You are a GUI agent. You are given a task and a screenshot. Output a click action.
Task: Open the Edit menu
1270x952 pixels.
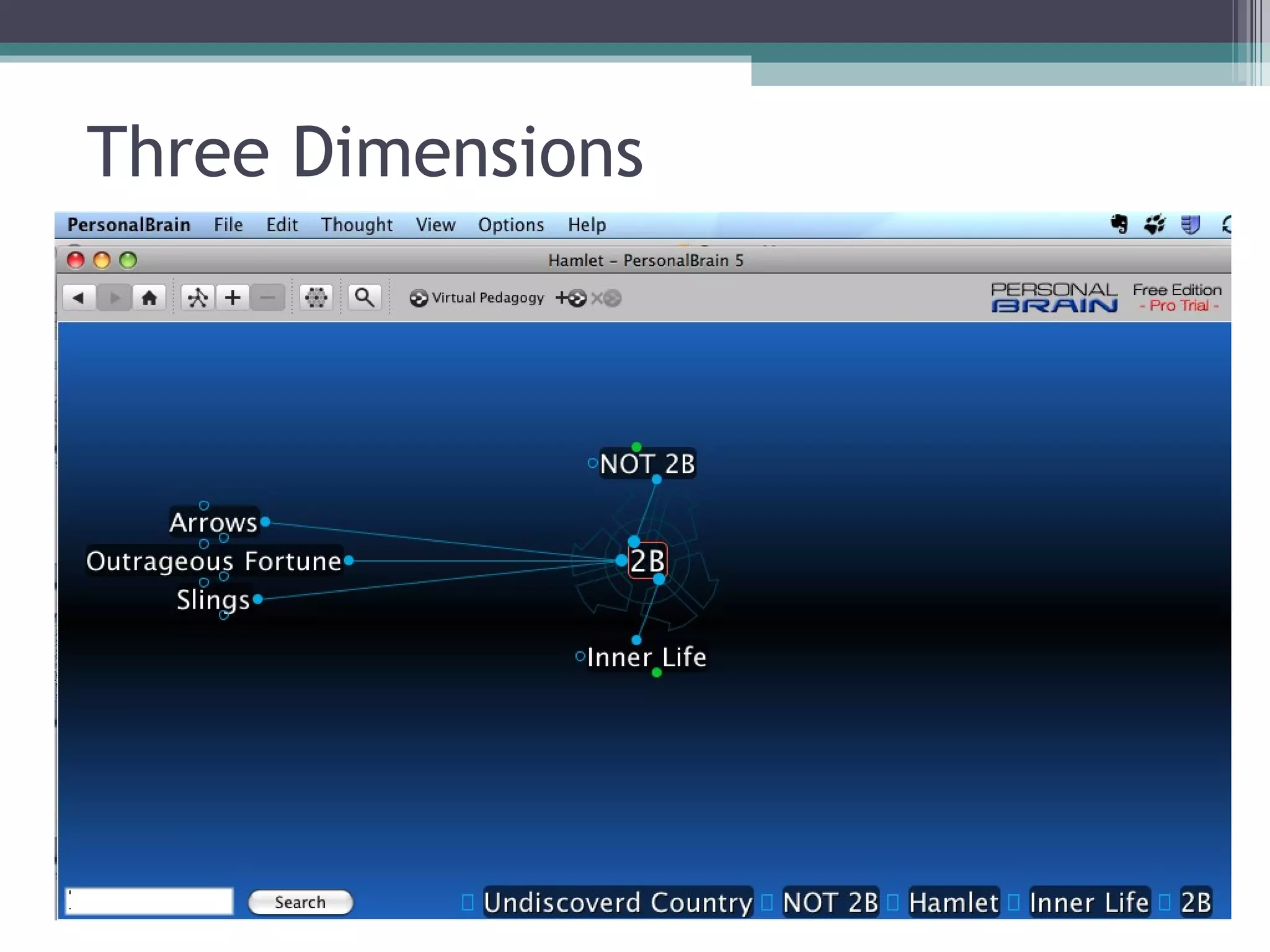(282, 225)
